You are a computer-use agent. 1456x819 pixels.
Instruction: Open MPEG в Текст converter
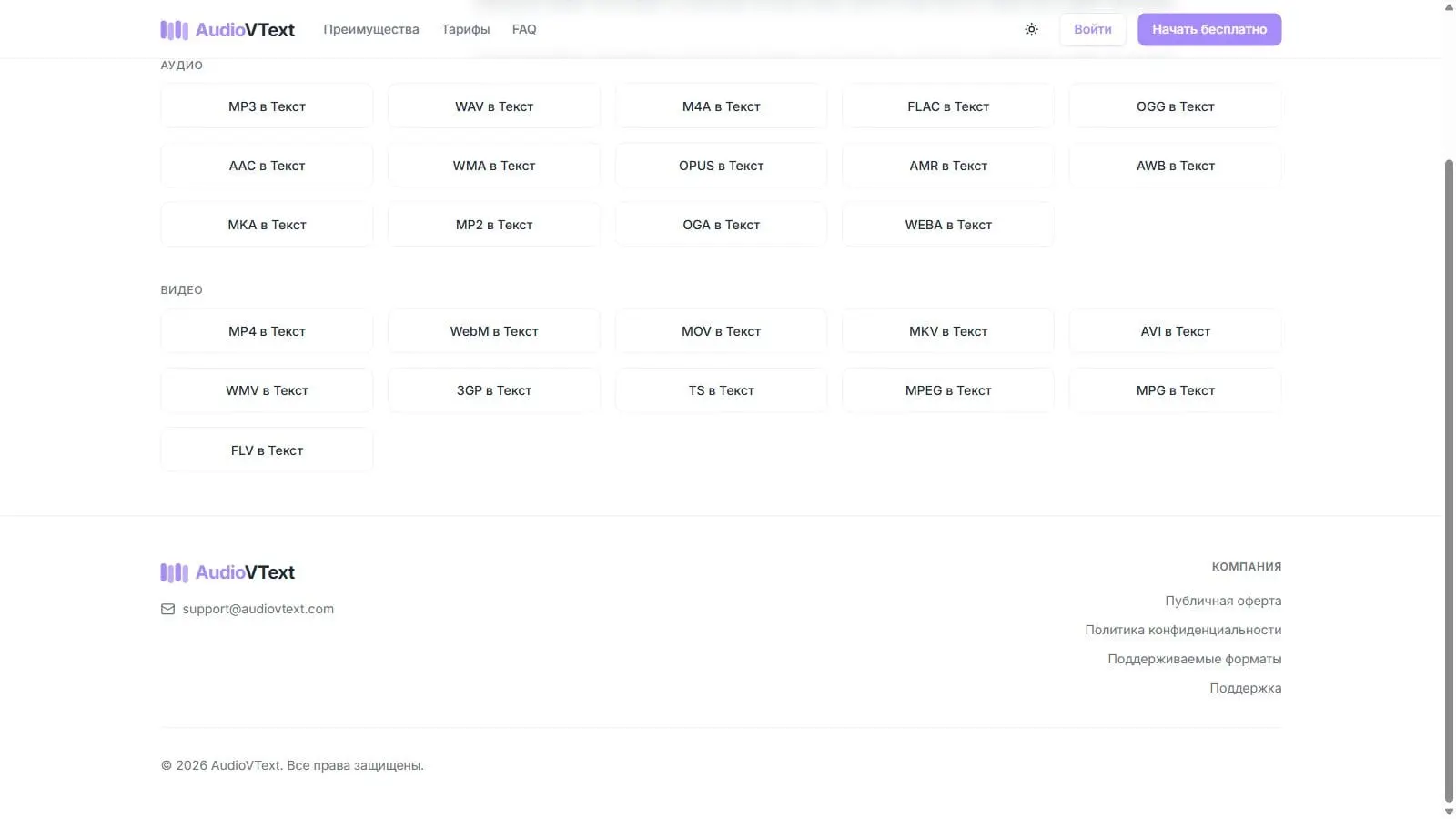coord(948,390)
